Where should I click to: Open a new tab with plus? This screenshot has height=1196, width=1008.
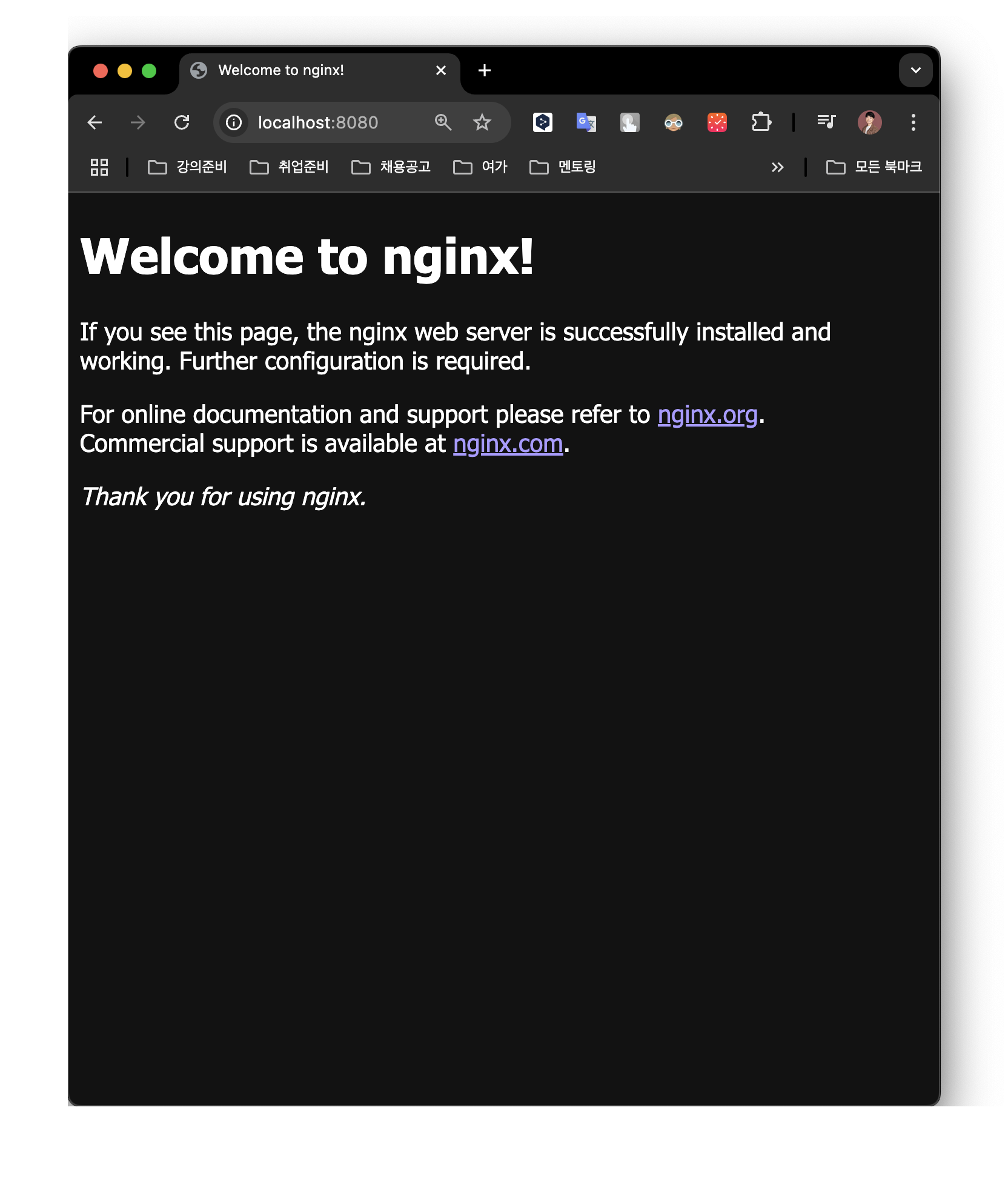point(485,71)
